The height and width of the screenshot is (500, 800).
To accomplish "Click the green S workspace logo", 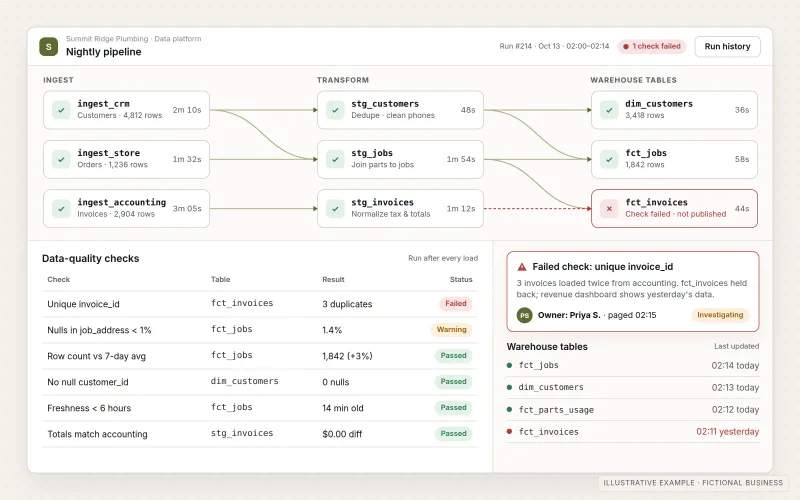I will point(48,46).
